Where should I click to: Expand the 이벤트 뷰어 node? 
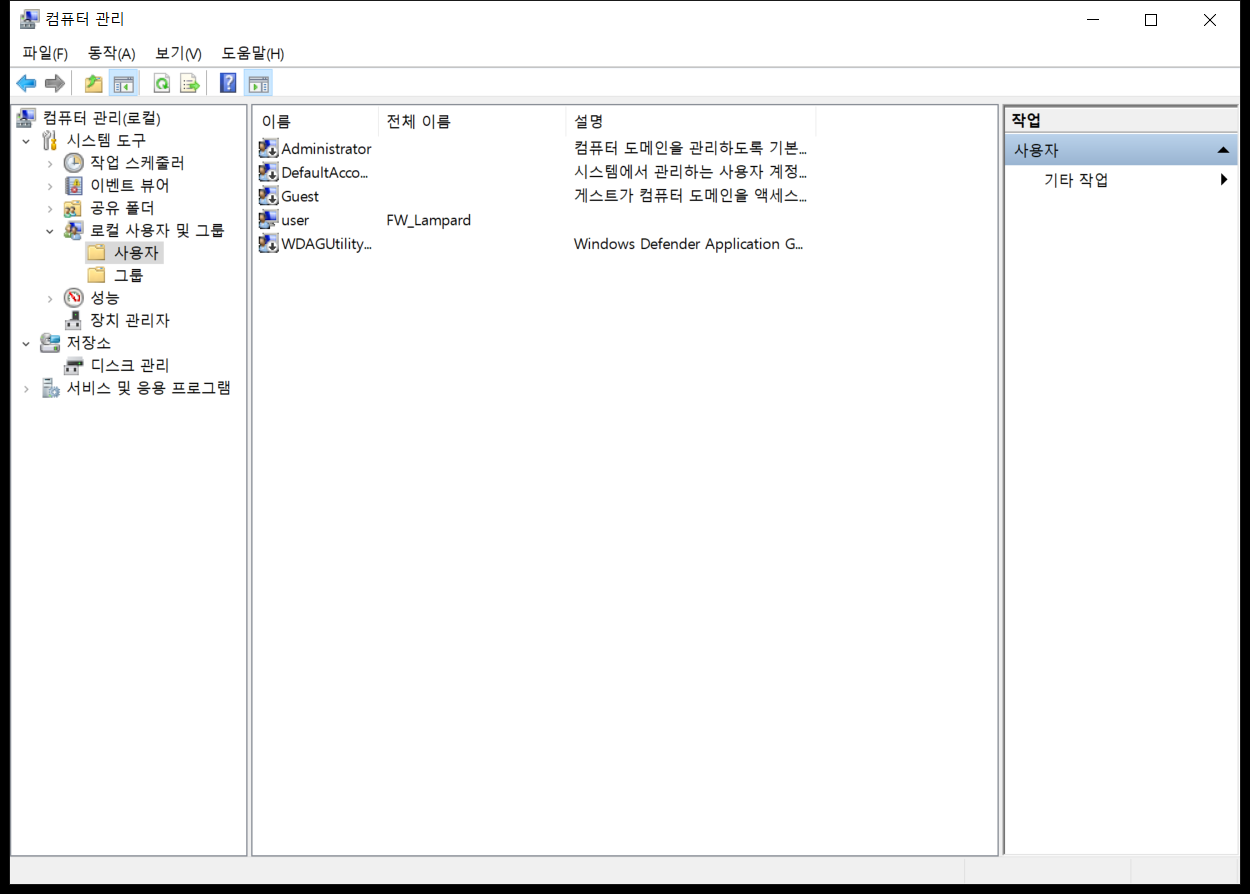point(50,186)
